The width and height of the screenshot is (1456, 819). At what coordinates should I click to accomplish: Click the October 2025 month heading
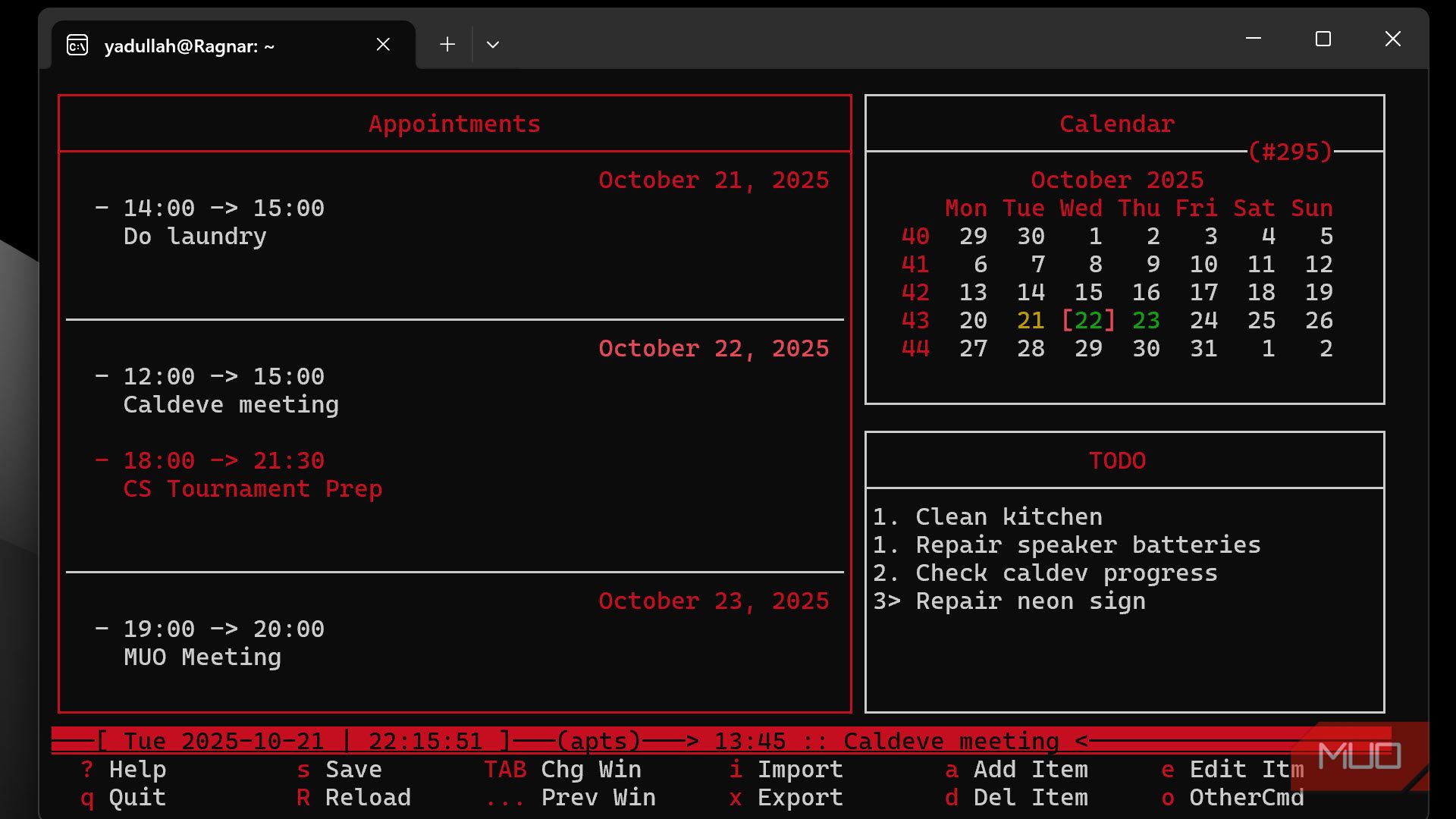tap(1117, 180)
